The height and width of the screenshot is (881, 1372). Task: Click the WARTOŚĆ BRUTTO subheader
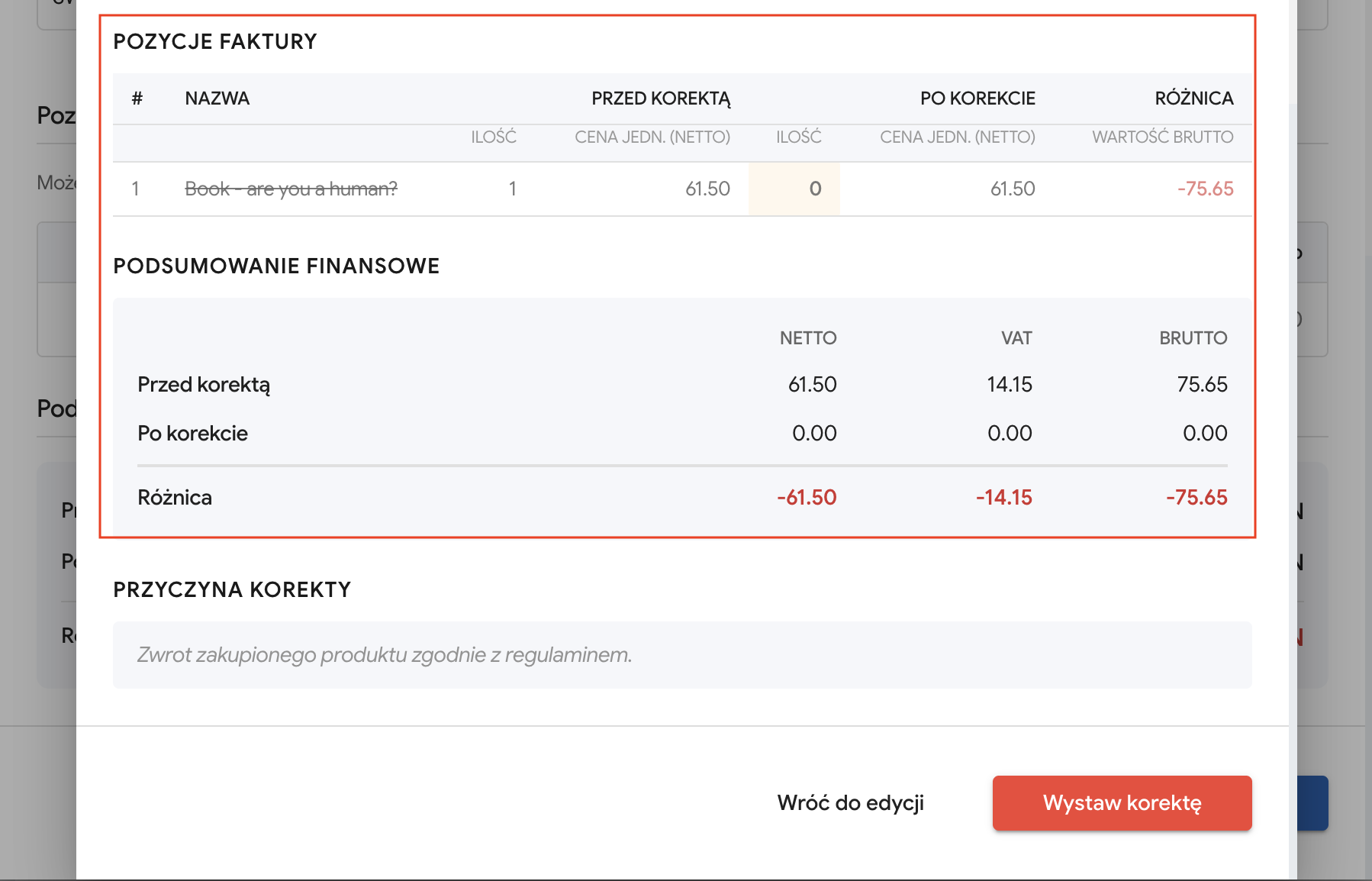point(1162,137)
